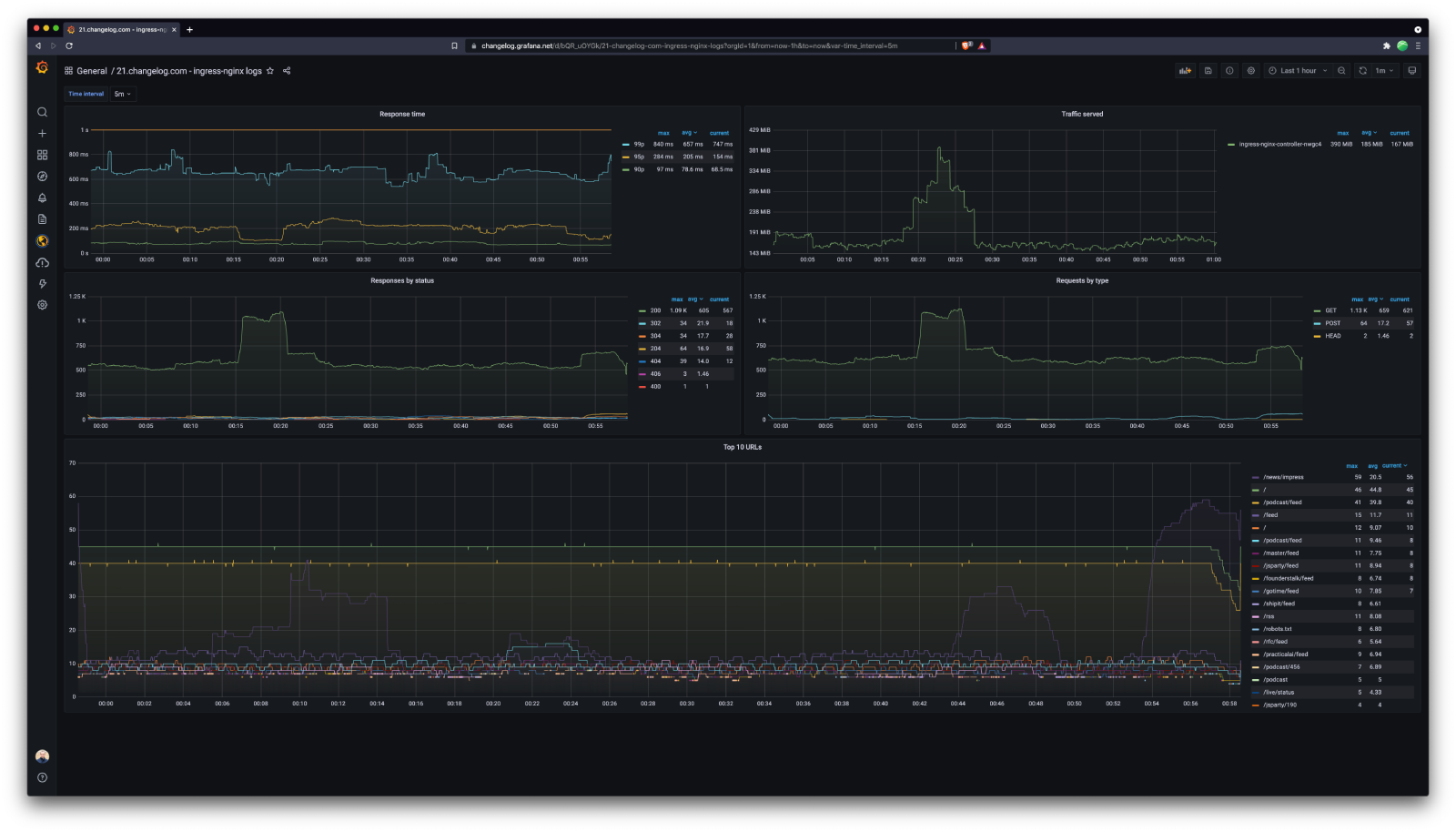Click the zoom out time range icon

click(x=1340, y=70)
